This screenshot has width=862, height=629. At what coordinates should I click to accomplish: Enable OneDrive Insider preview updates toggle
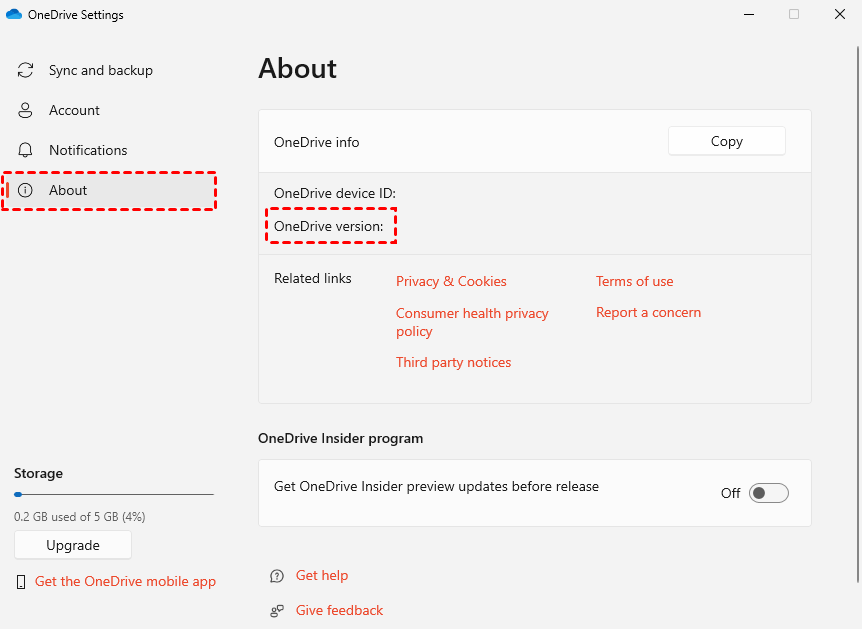click(x=769, y=493)
